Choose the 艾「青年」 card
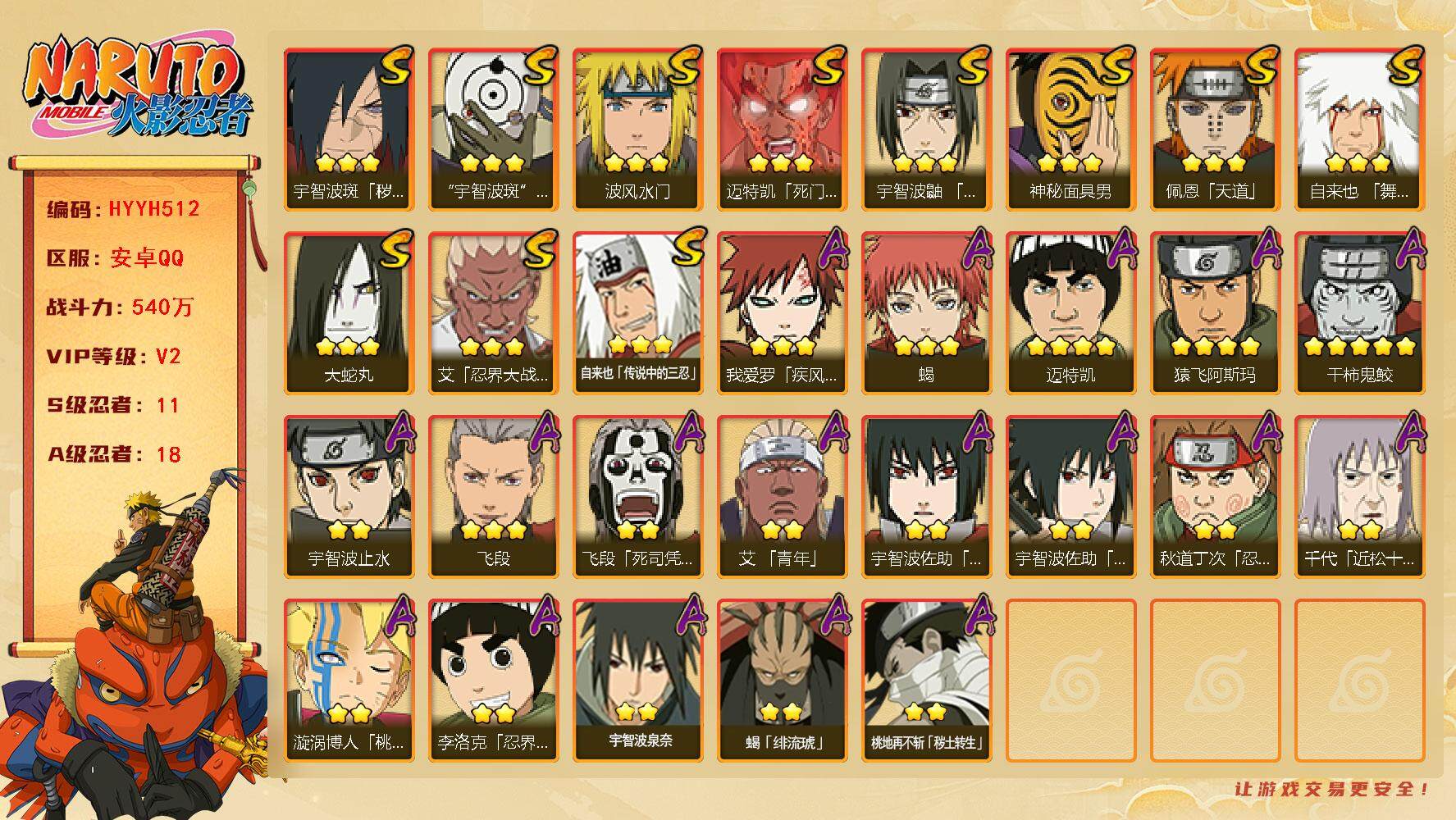 782,497
